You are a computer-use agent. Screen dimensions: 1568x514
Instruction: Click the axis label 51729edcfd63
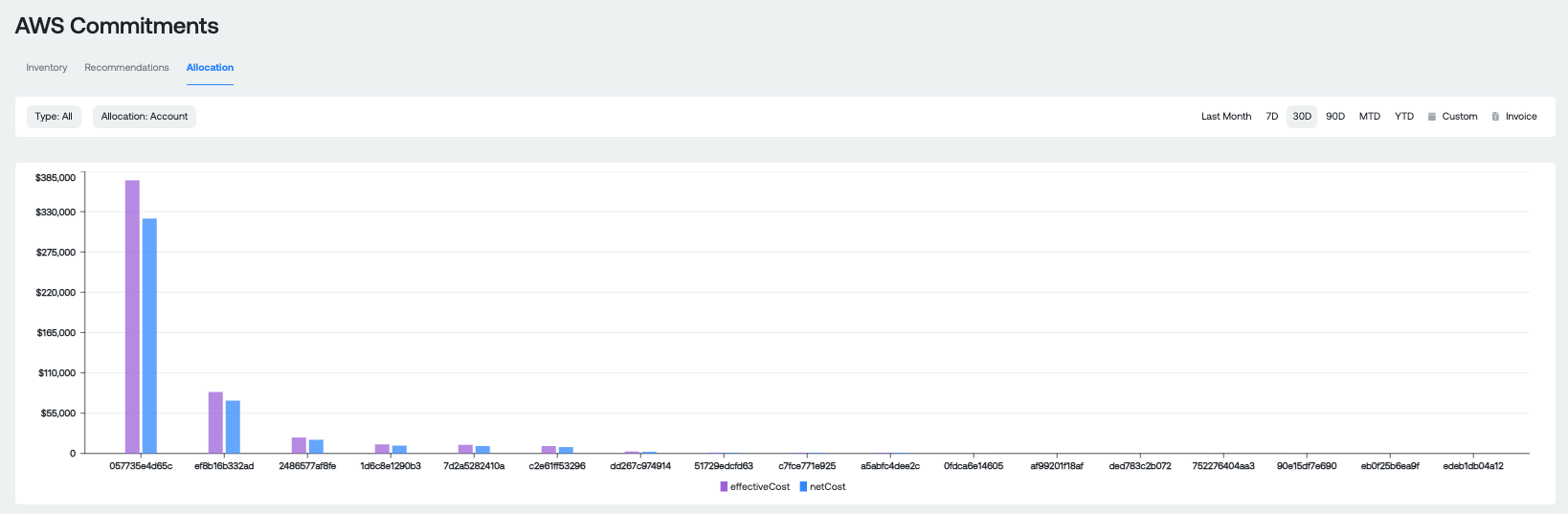tap(724, 466)
